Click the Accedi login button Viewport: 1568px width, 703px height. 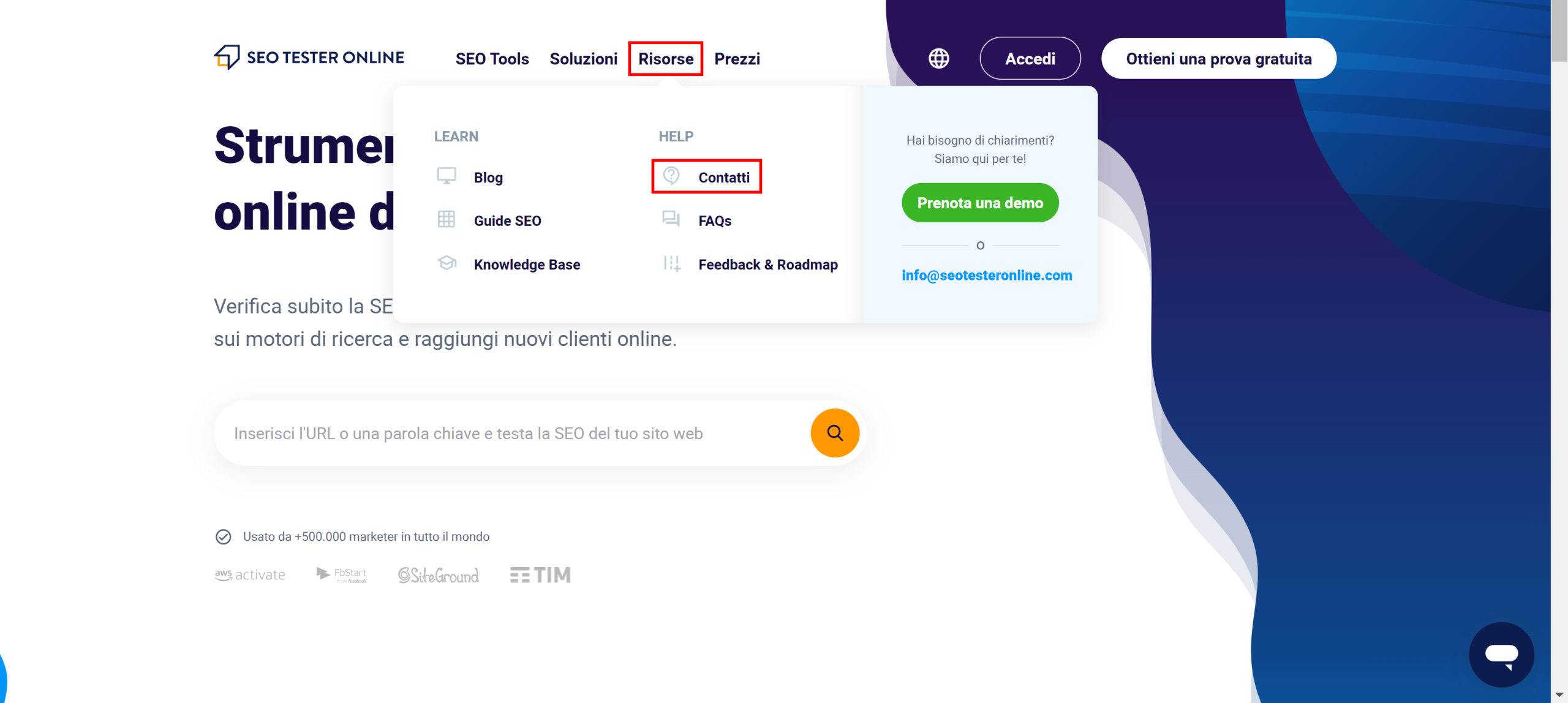(1030, 59)
